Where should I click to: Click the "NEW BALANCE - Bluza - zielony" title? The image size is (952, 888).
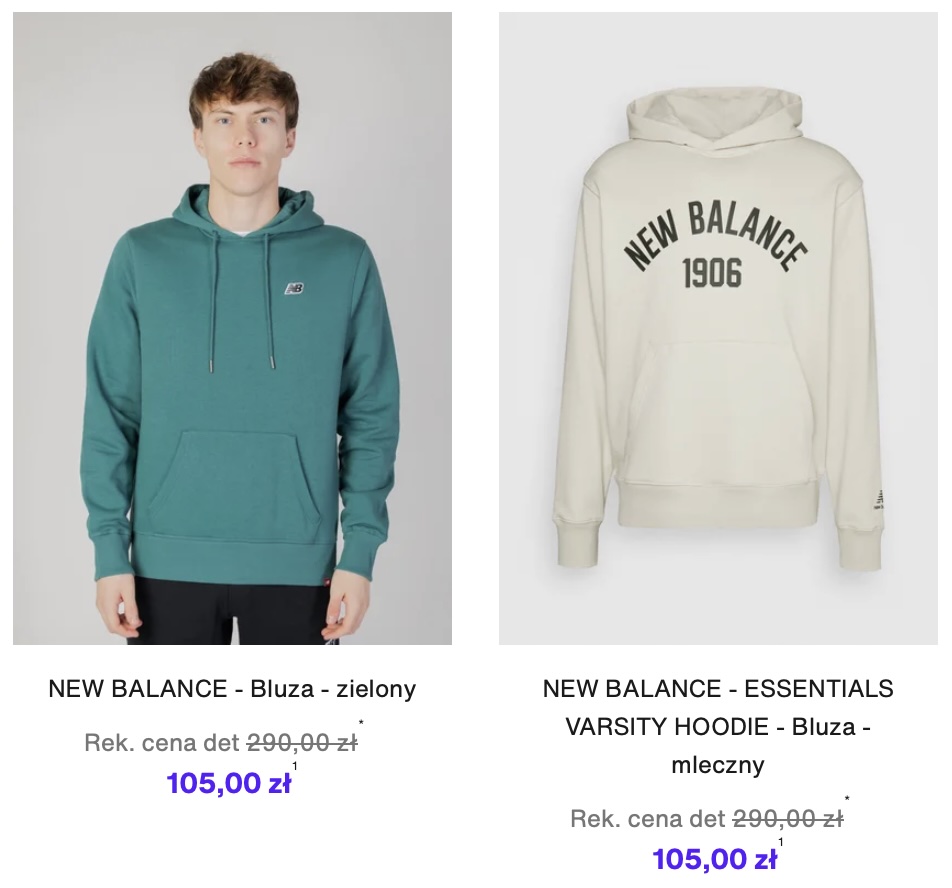(232, 689)
